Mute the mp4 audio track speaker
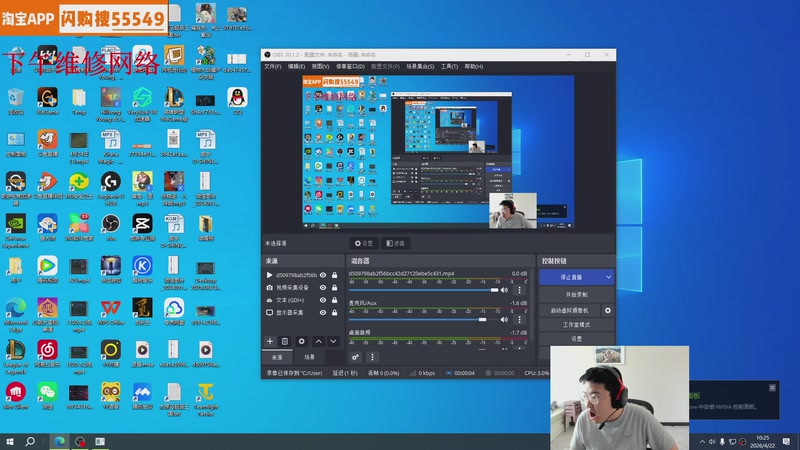Image resolution: width=800 pixels, height=450 pixels. point(505,290)
